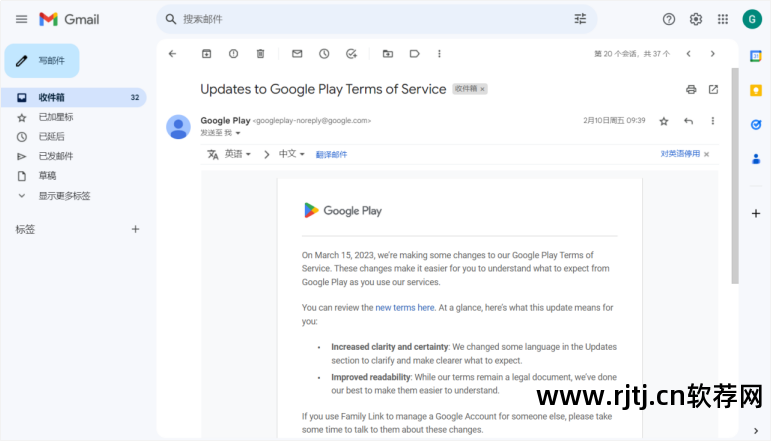Open email in a new window

(713, 89)
